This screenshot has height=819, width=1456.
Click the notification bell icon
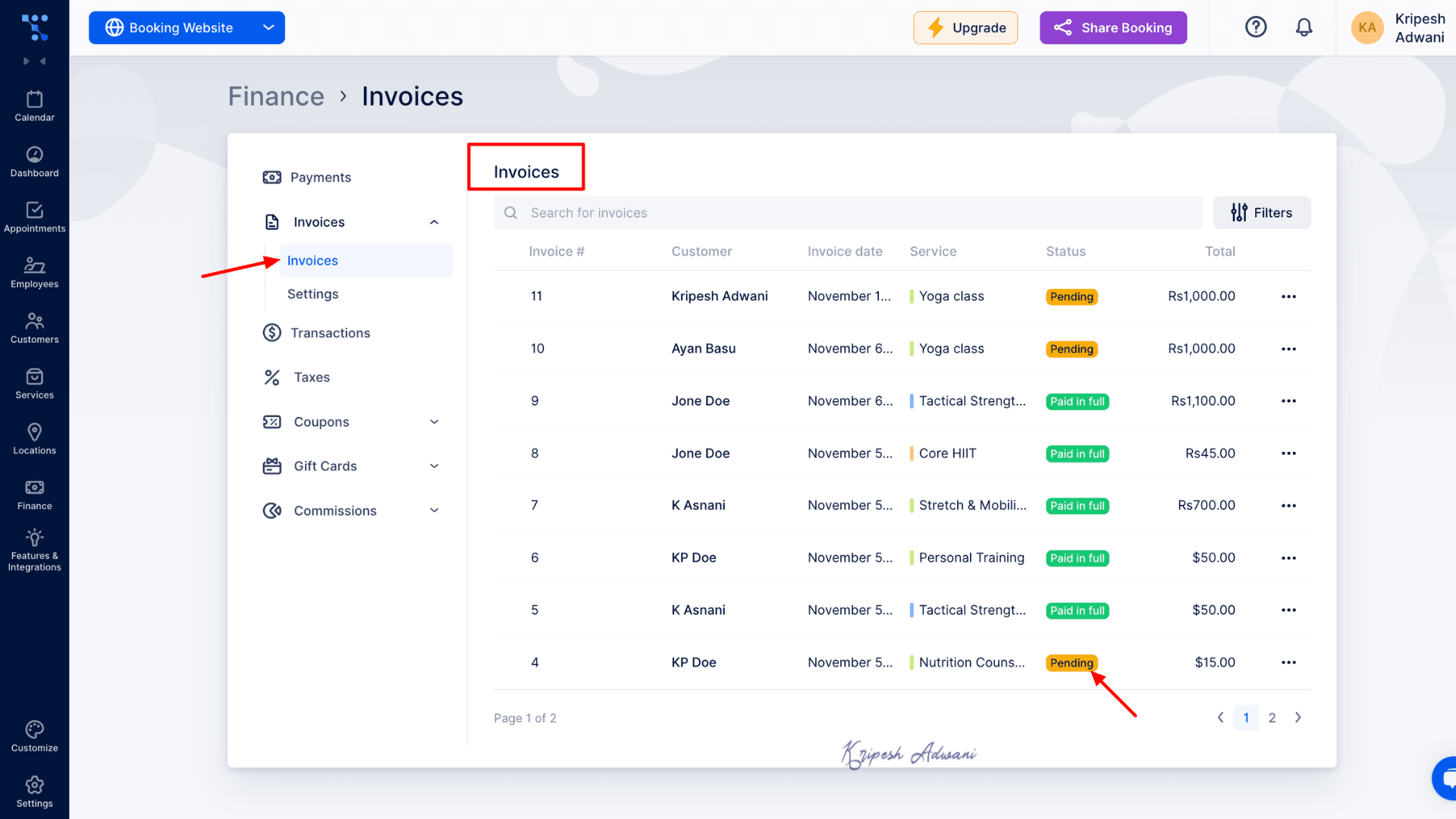1304,28
